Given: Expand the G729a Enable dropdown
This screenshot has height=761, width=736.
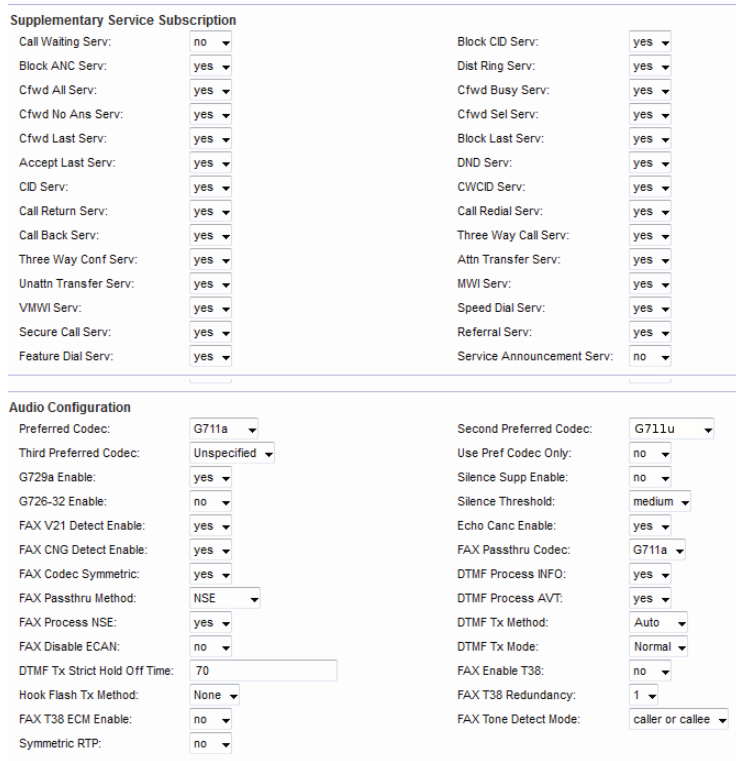Looking at the screenshot, I should pyautogui.click(x=211, y=478).
